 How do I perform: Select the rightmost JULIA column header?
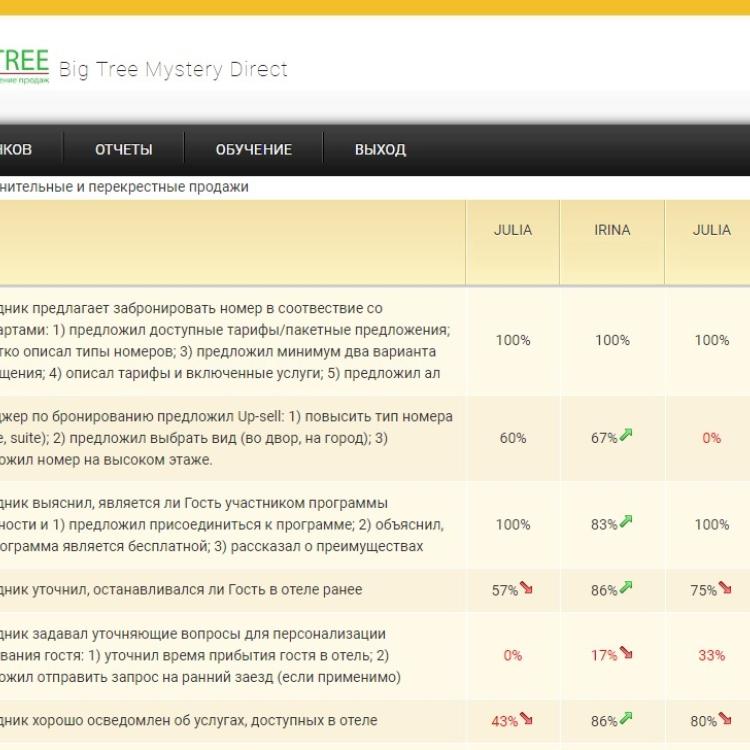coord(711,230)
